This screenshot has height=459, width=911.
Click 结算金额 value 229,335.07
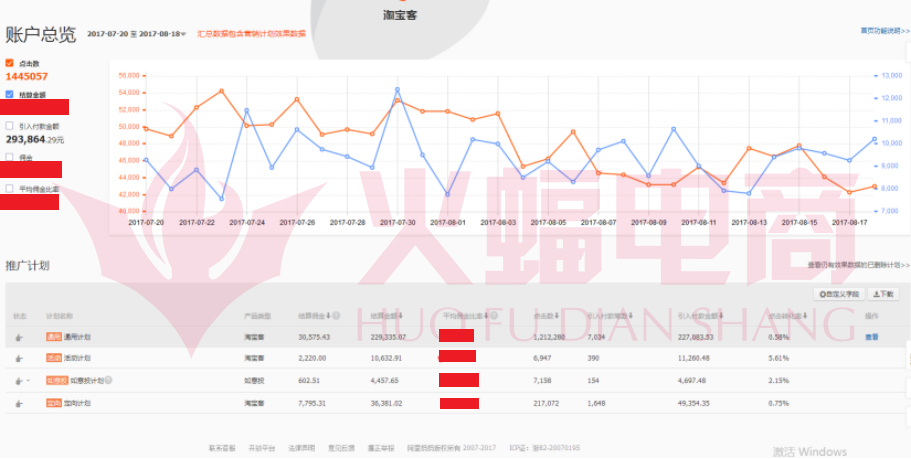pyautogui.click(x=388, y=337)
